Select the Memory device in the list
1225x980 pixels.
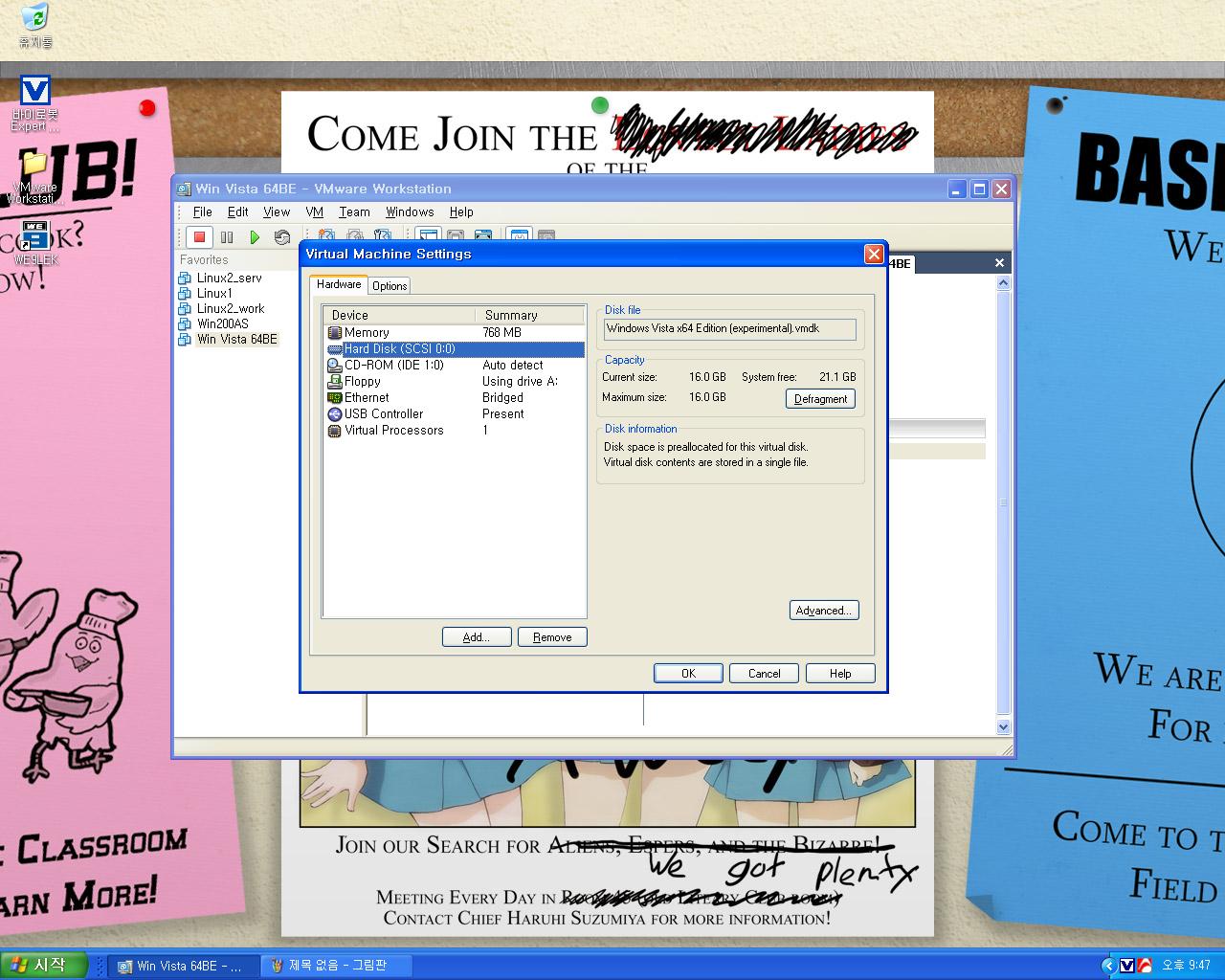tap(367, 332)
